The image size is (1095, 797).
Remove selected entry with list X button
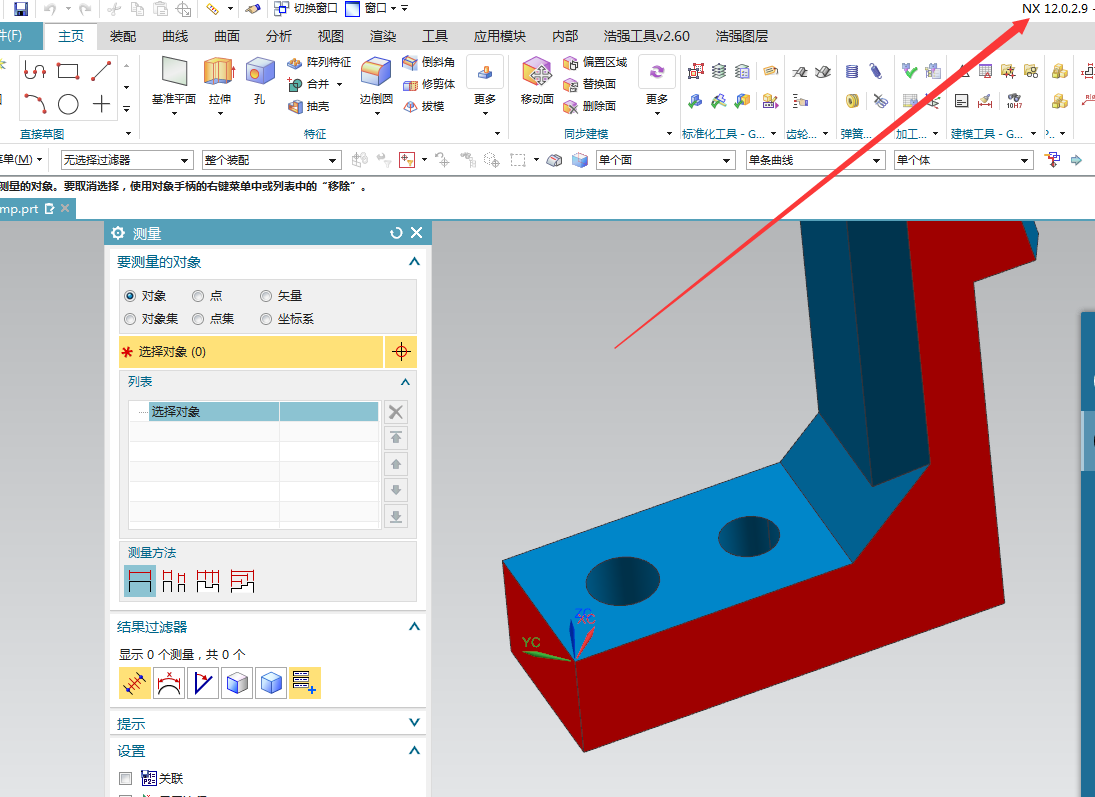pyautogui.click(x=396, y=412)
